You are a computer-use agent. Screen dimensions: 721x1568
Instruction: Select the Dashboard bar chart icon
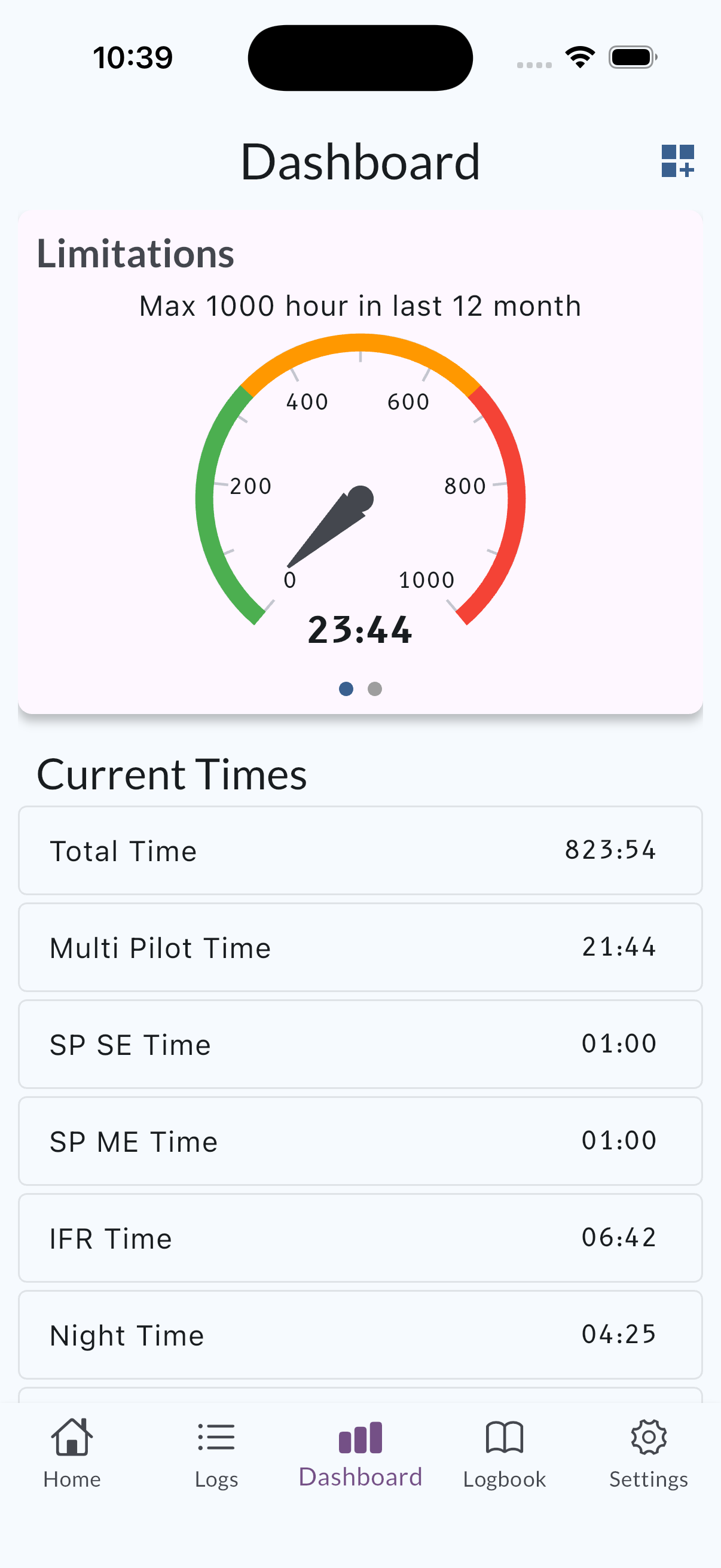[x=360, y=1437]
